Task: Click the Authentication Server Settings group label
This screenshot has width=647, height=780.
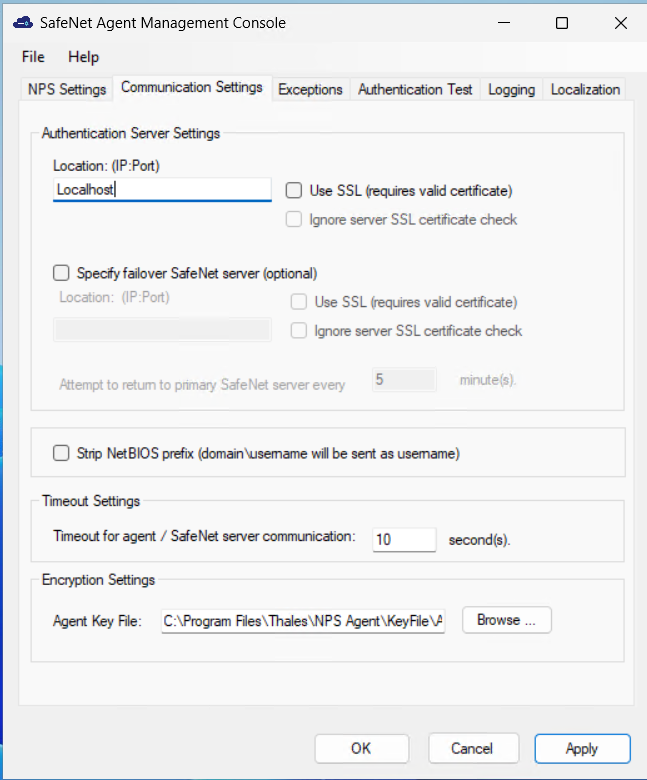Action: point(131,133)
